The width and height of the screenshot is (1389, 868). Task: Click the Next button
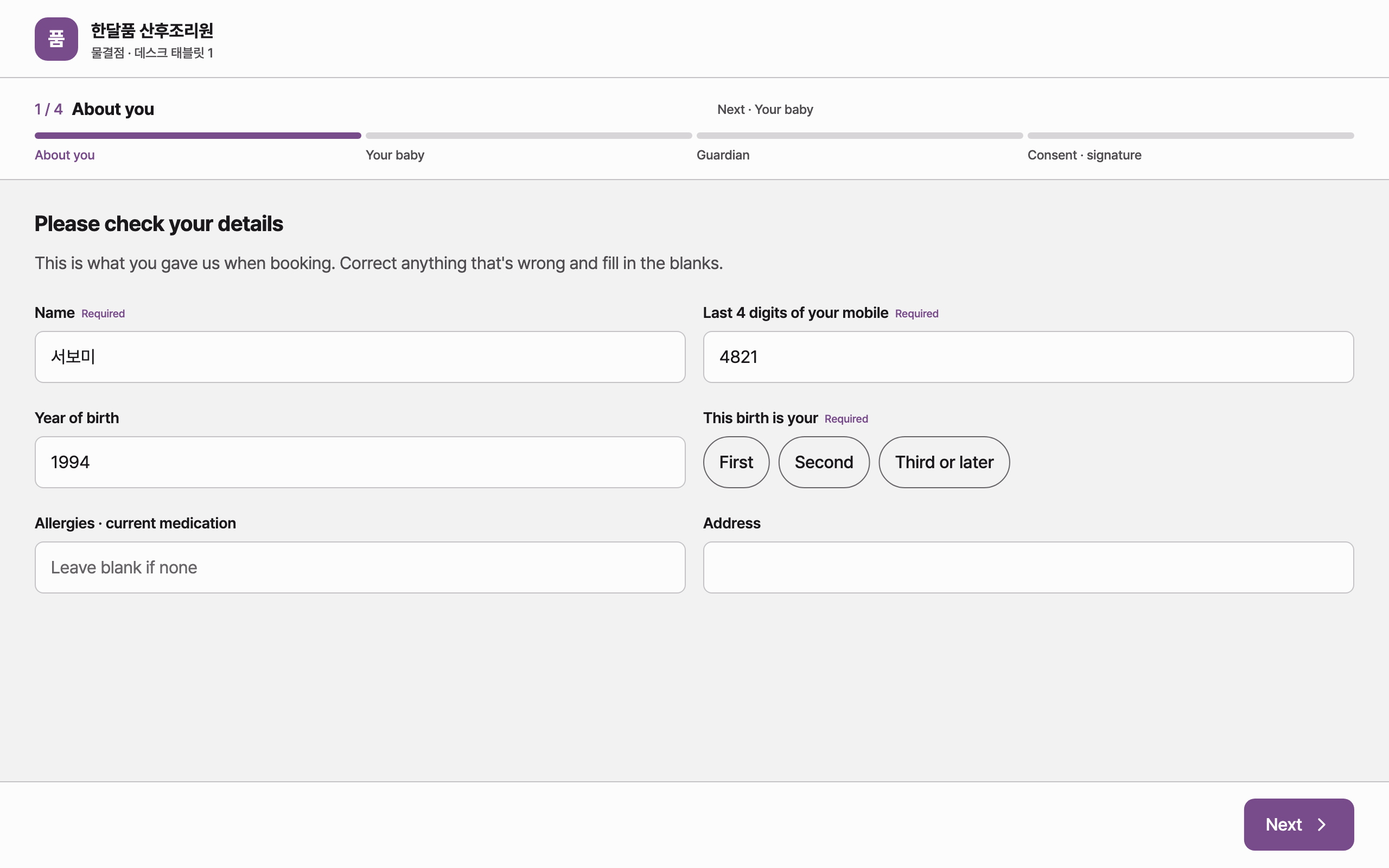click(1299, 825)
